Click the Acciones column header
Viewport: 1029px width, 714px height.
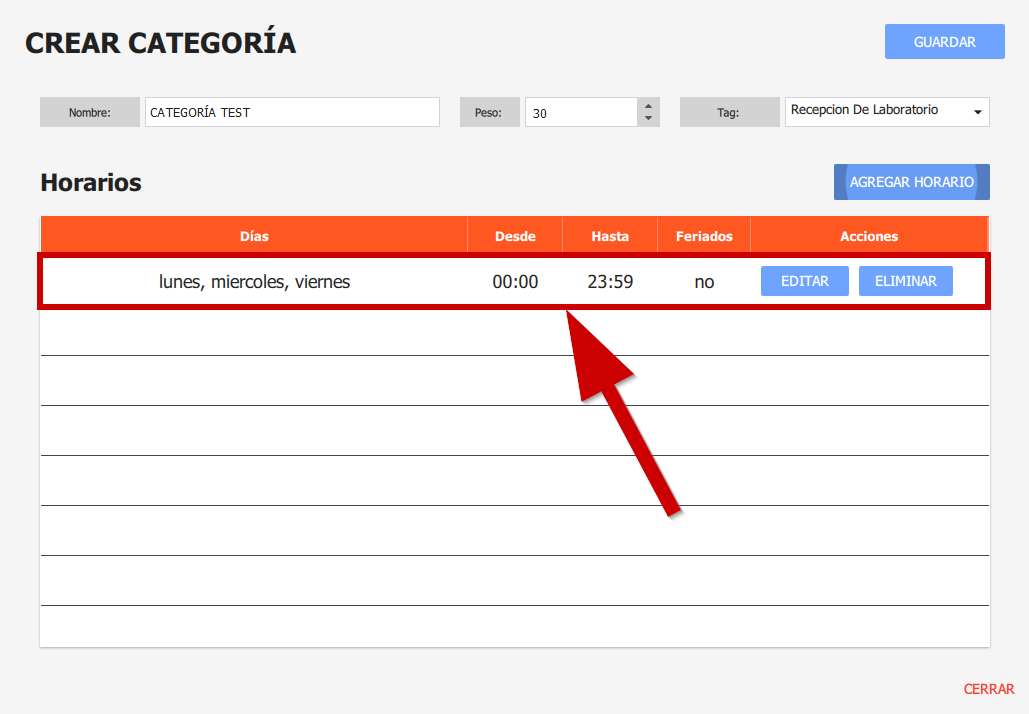click(x=869, y=236)
